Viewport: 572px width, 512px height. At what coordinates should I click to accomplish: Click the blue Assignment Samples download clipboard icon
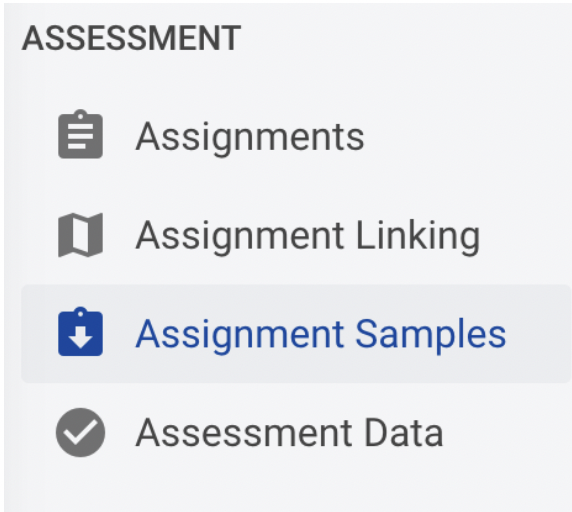(80, 331)
